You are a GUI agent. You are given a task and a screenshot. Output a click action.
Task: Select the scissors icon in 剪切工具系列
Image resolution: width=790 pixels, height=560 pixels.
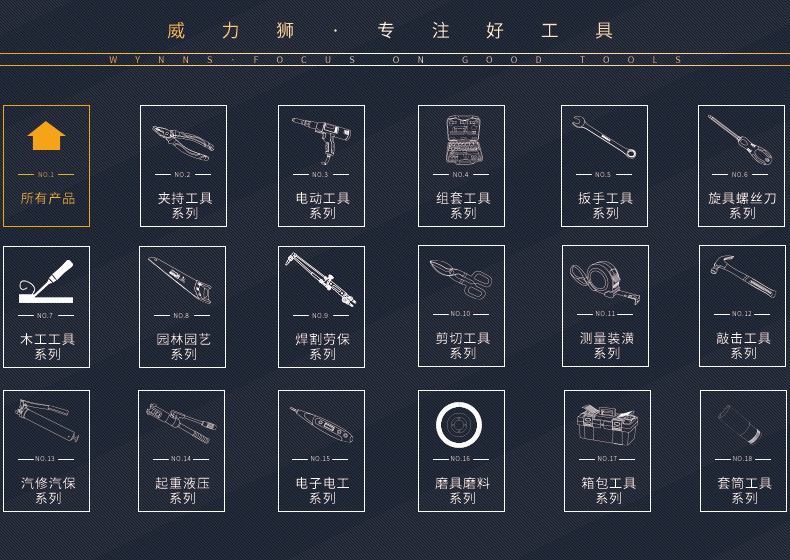[x=461, y=279]
